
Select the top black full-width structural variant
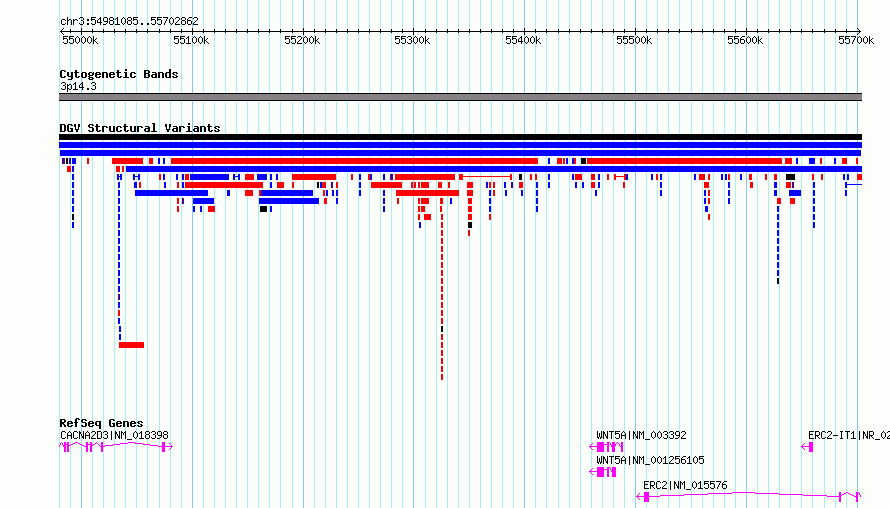(x=460, y=137)
